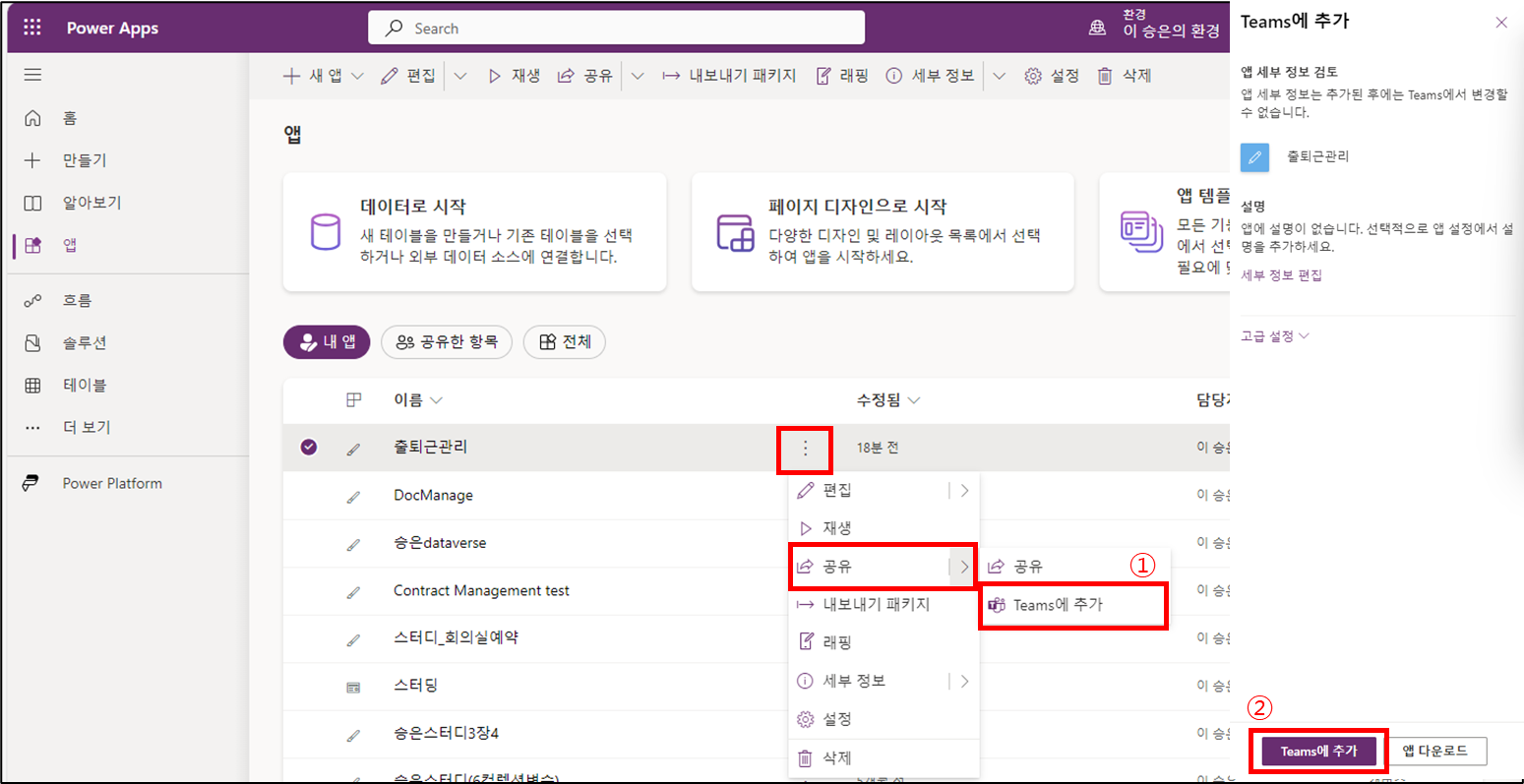The image size is (1524, 784).
Task: Click 세부 정보 in the command bar
Action: [x=930, y=76]
